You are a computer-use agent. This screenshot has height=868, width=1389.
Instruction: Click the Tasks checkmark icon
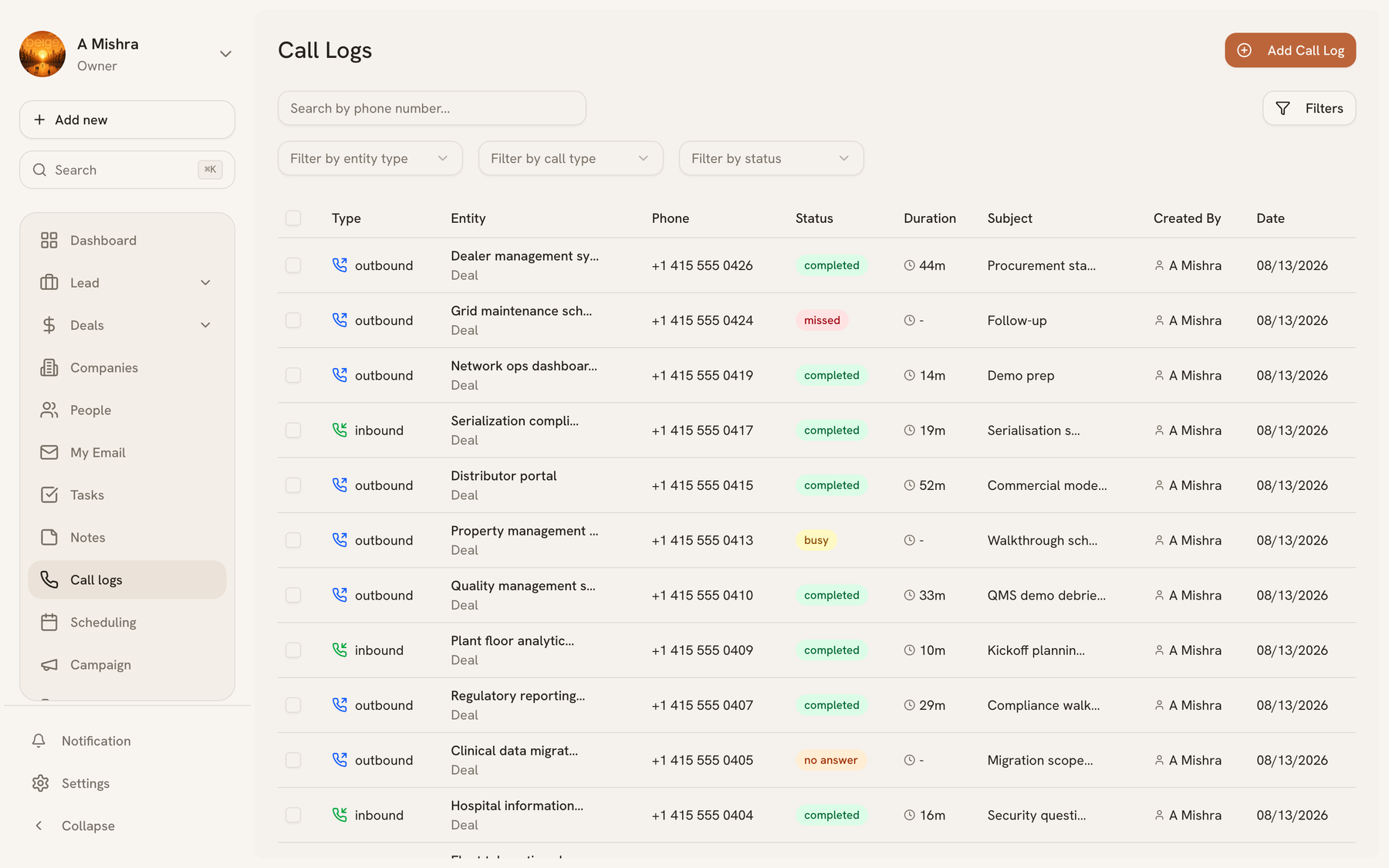[49, 495]
